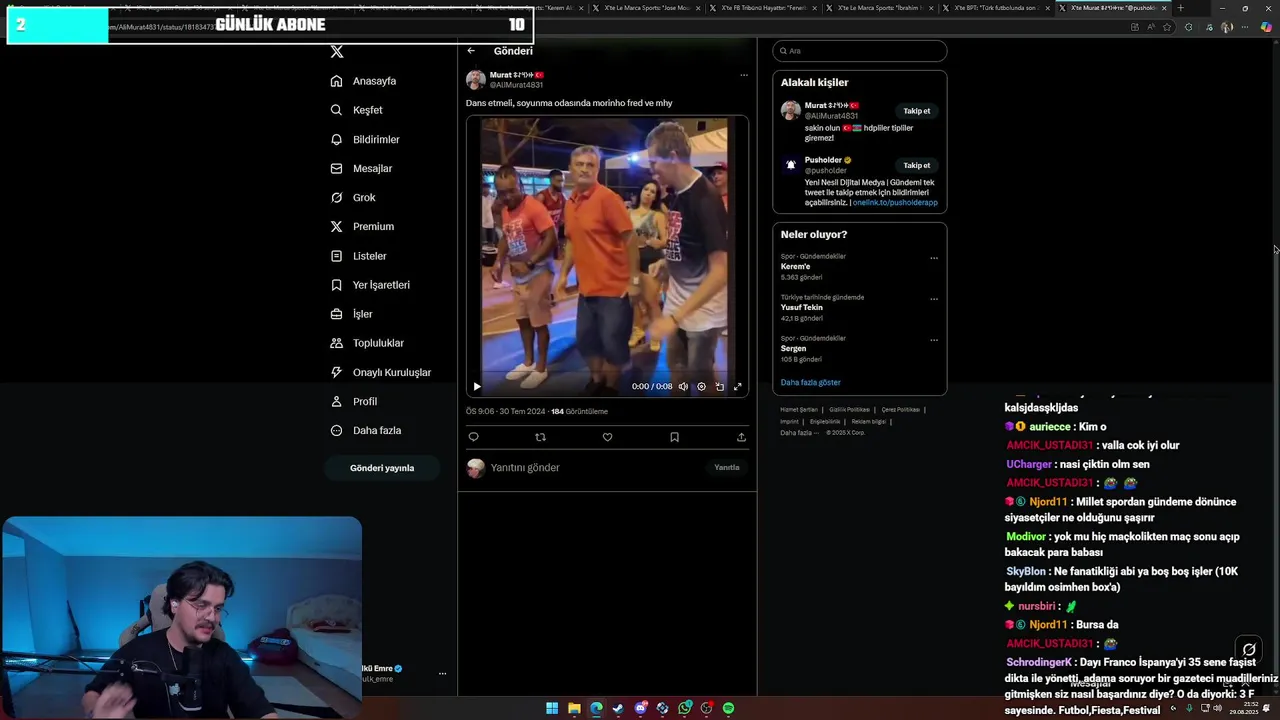Open WhatsApp from the taskbar
Image resolution: width=1280 pixels, height=720 pixels.
point(684,708)
